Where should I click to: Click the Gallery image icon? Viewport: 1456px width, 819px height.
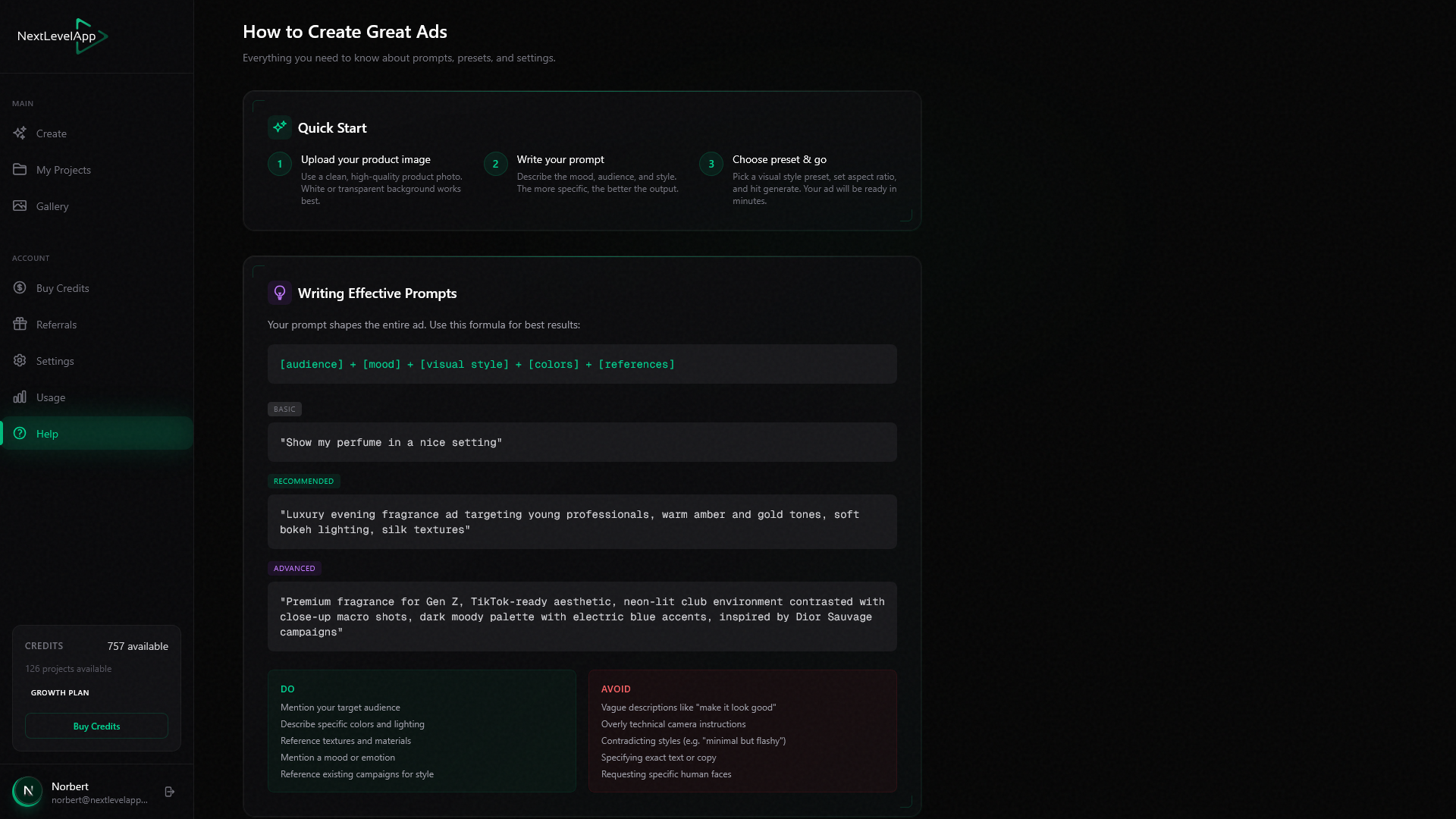20,206
